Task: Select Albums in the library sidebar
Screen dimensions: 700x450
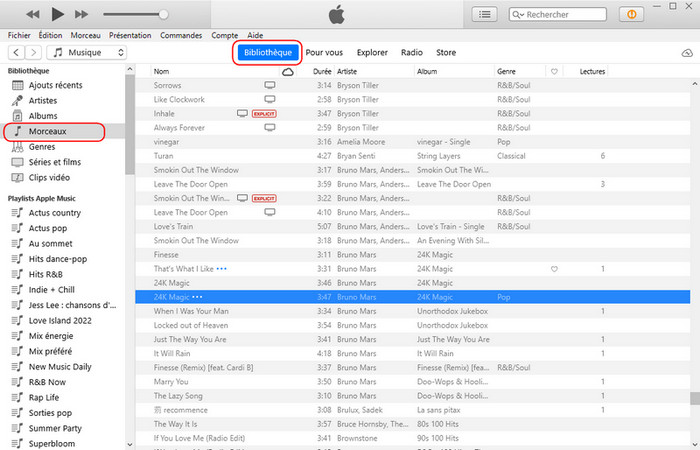Action: [43, 116]
